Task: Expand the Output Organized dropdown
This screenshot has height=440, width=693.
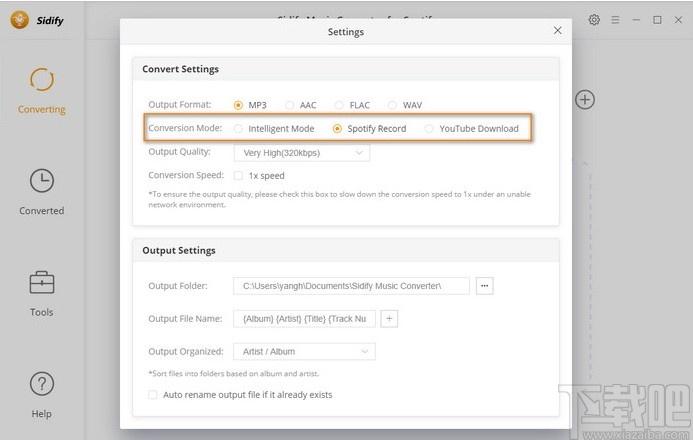Action: [305, 352]
